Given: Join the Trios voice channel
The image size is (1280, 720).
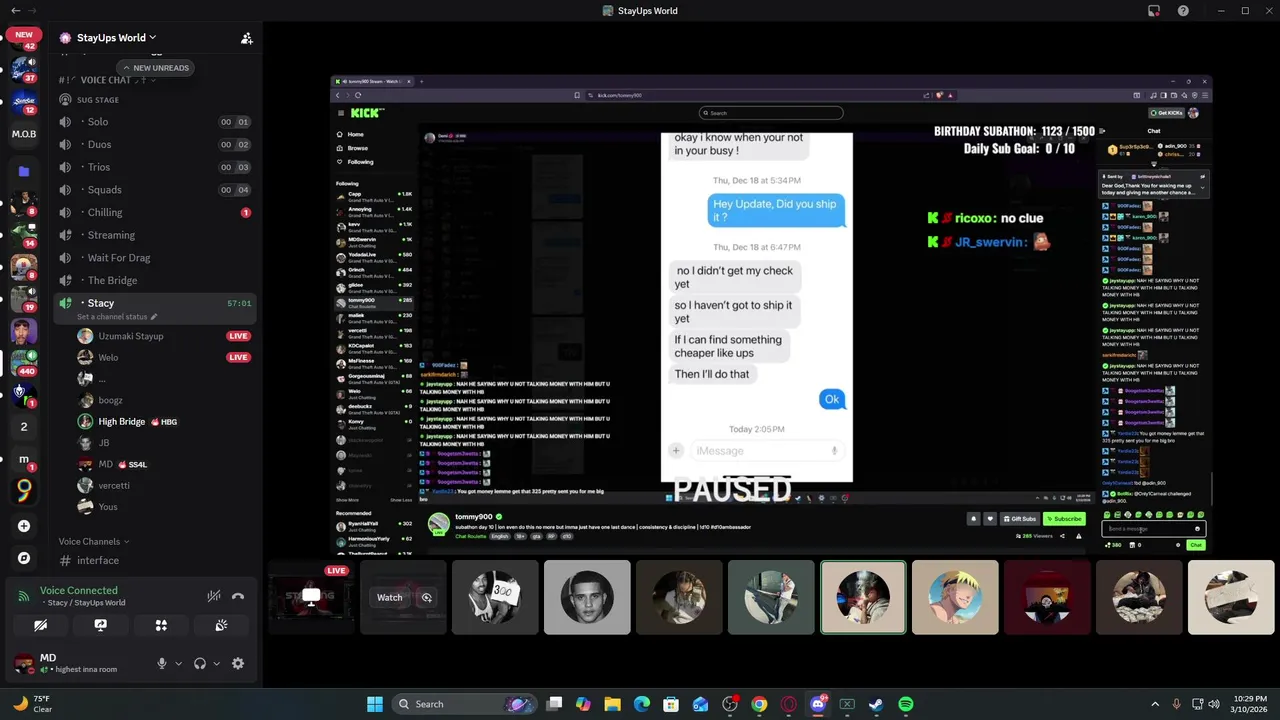Looking at the screenshot, I should pos(155,167).
